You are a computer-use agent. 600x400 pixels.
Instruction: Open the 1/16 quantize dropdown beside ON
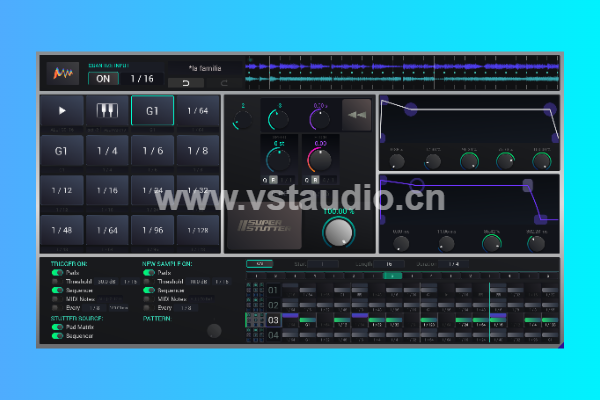click(142, 79)
